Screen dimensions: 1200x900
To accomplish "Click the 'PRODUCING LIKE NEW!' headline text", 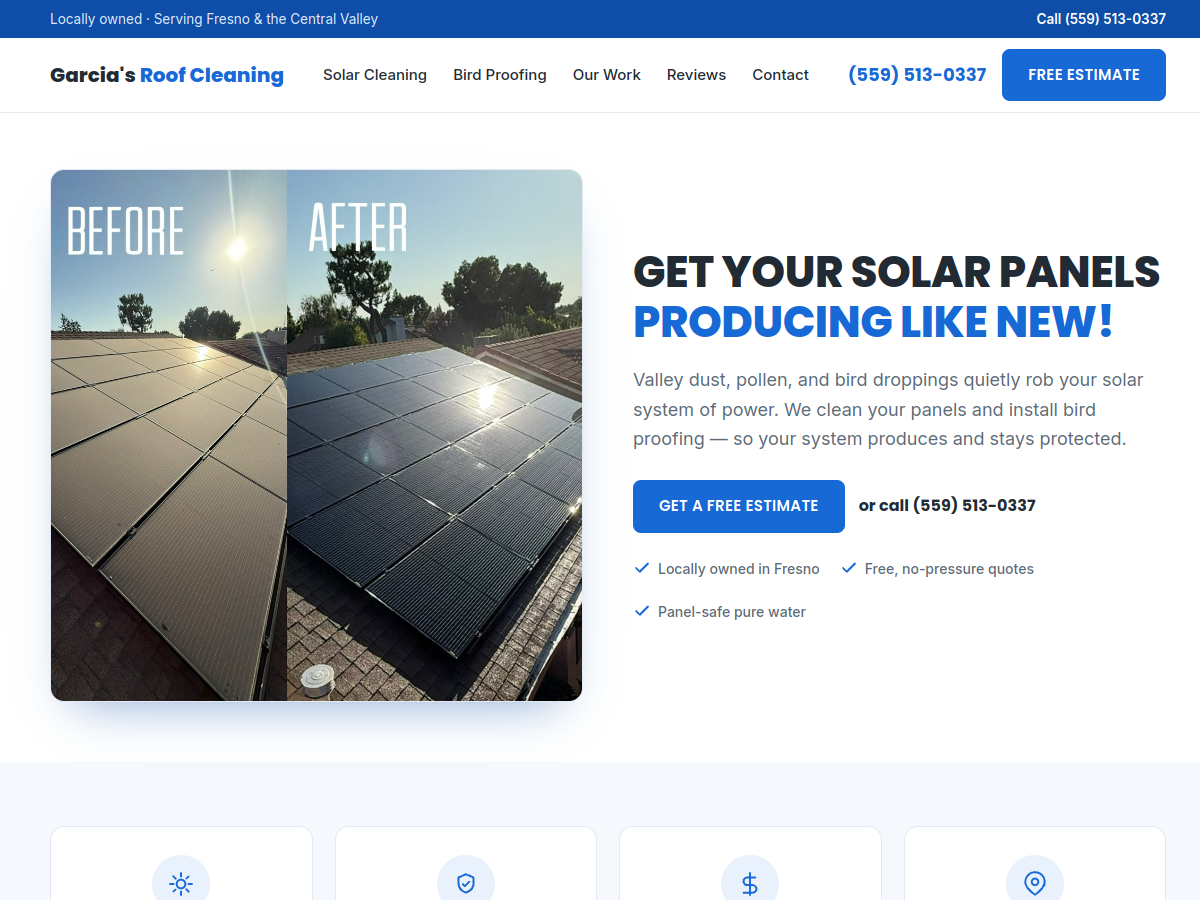I will tap(873, 321).
